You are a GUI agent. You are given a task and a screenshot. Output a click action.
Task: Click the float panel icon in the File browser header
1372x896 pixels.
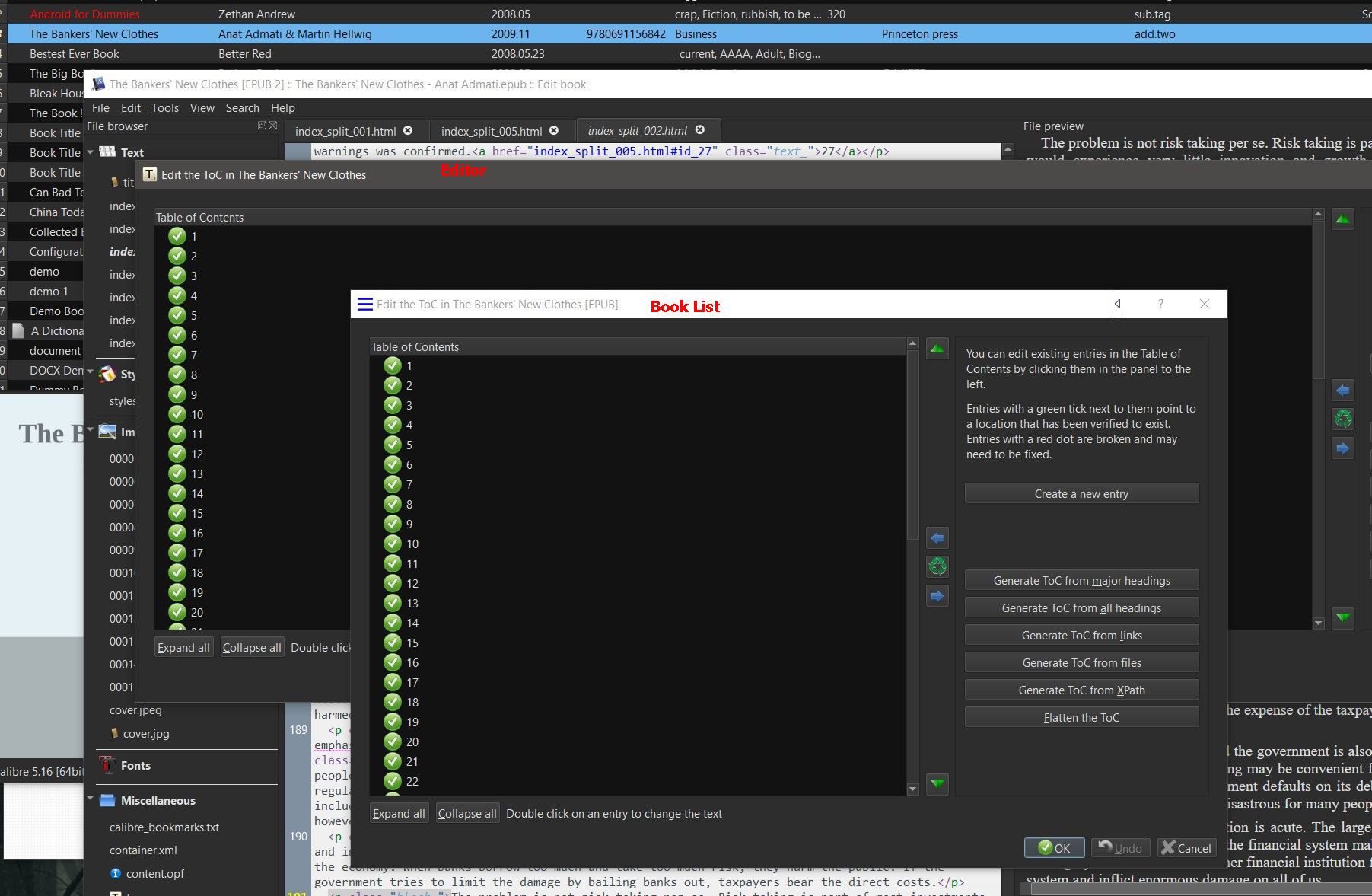[263, 126]
